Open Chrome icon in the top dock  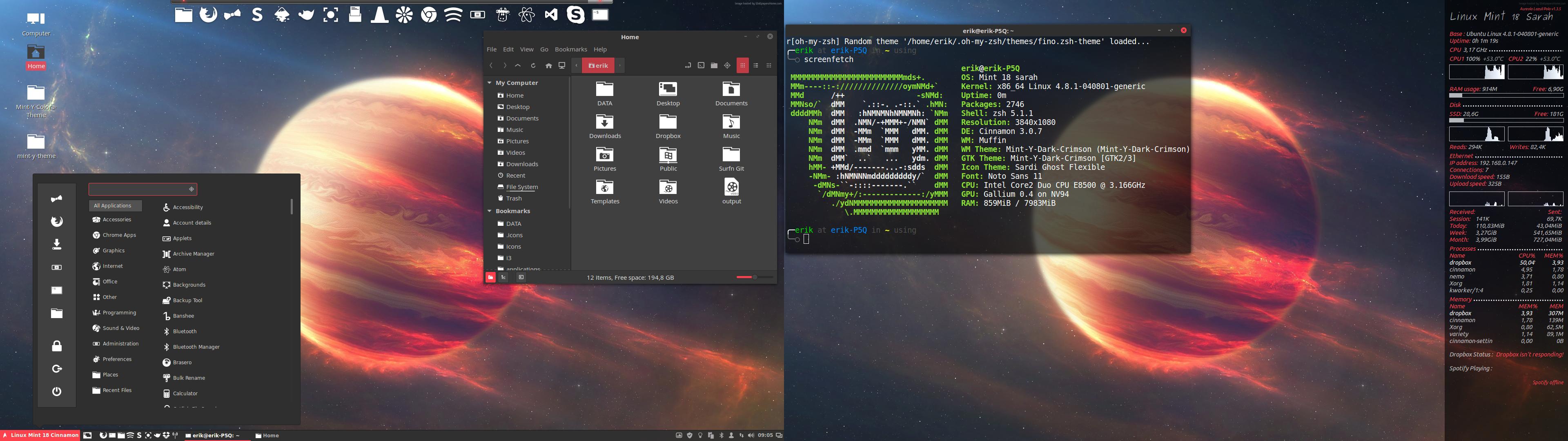point(429,15)
